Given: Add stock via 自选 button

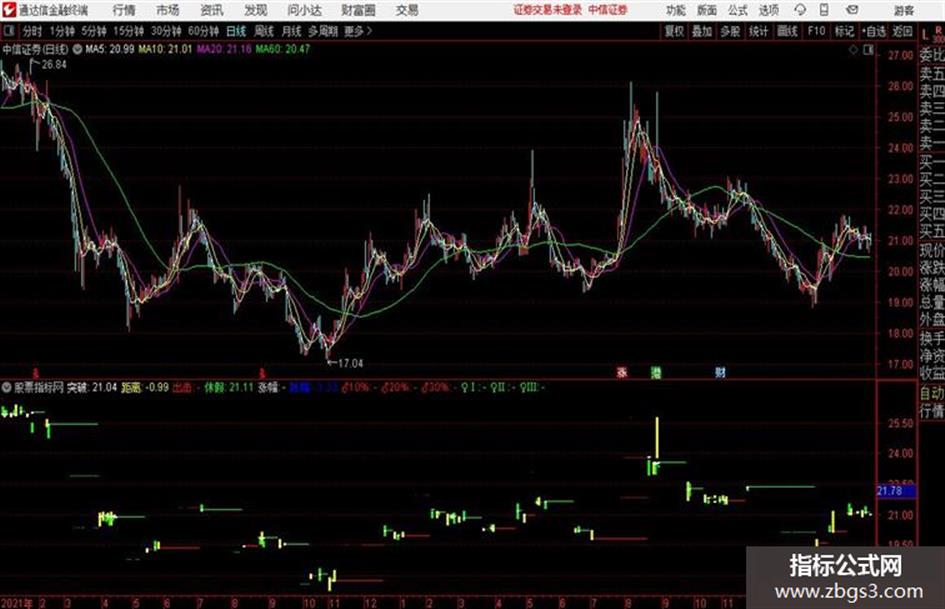Looking at the screenshot, I should click(874, 31).
